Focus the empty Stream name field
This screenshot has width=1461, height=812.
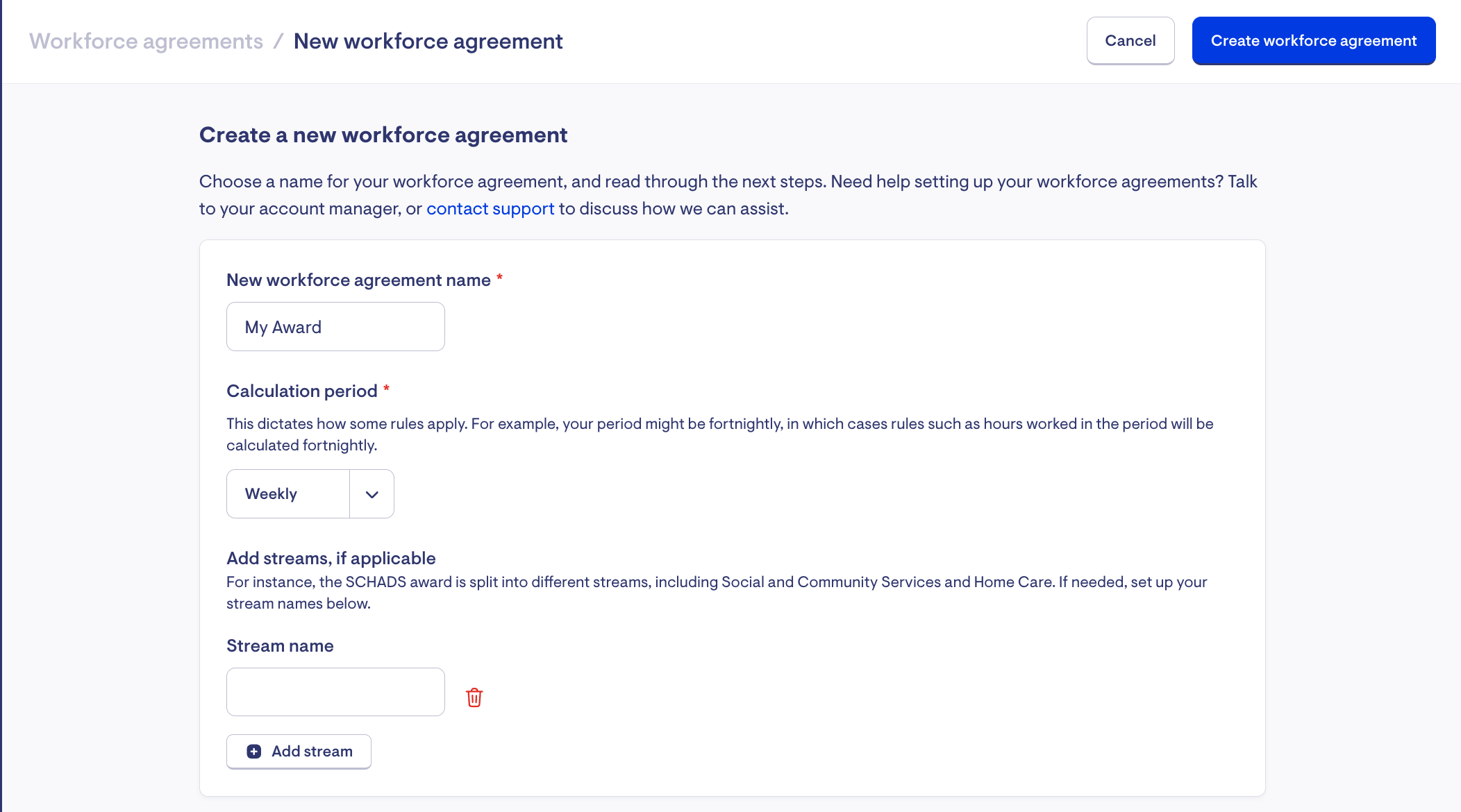point(335,692)
